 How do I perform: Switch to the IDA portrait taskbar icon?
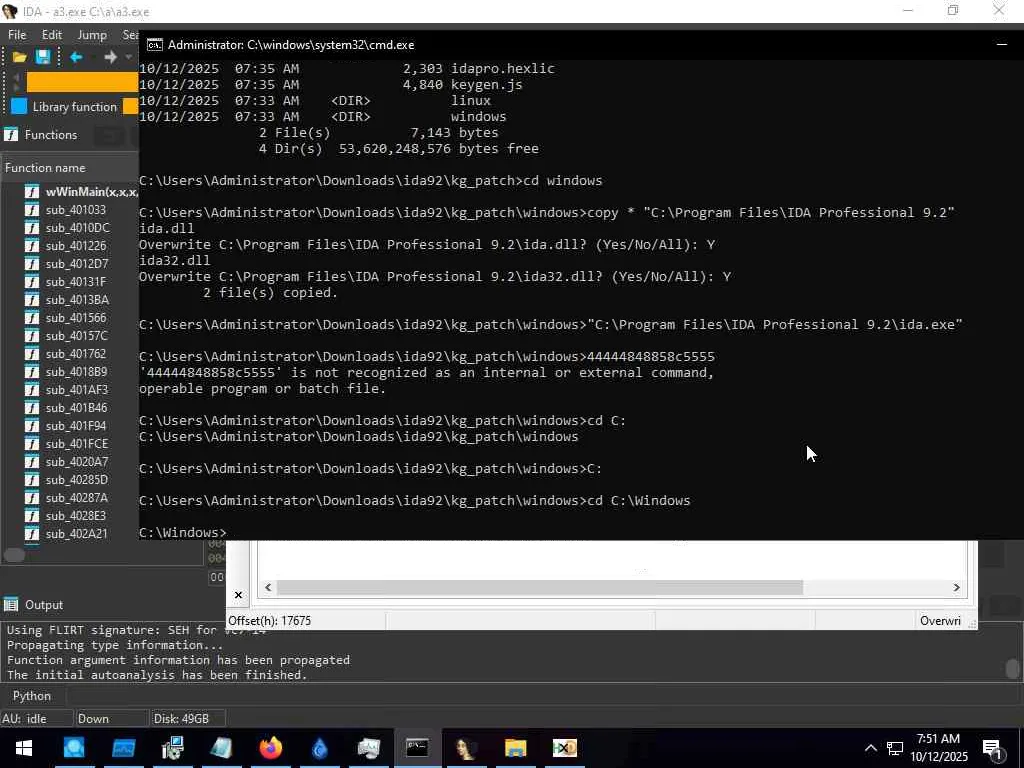(466, 748)
